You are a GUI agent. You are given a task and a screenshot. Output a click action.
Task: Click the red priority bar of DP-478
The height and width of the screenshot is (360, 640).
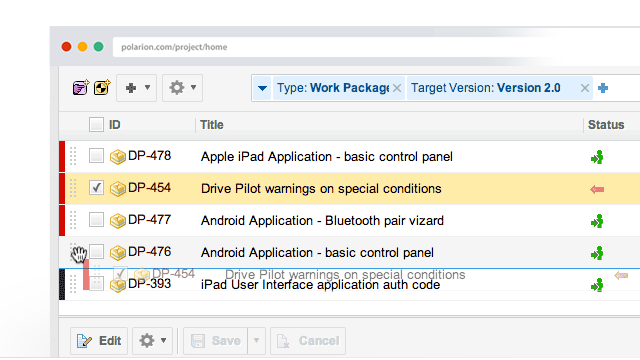pyautogui.click(x=62, y=156)
